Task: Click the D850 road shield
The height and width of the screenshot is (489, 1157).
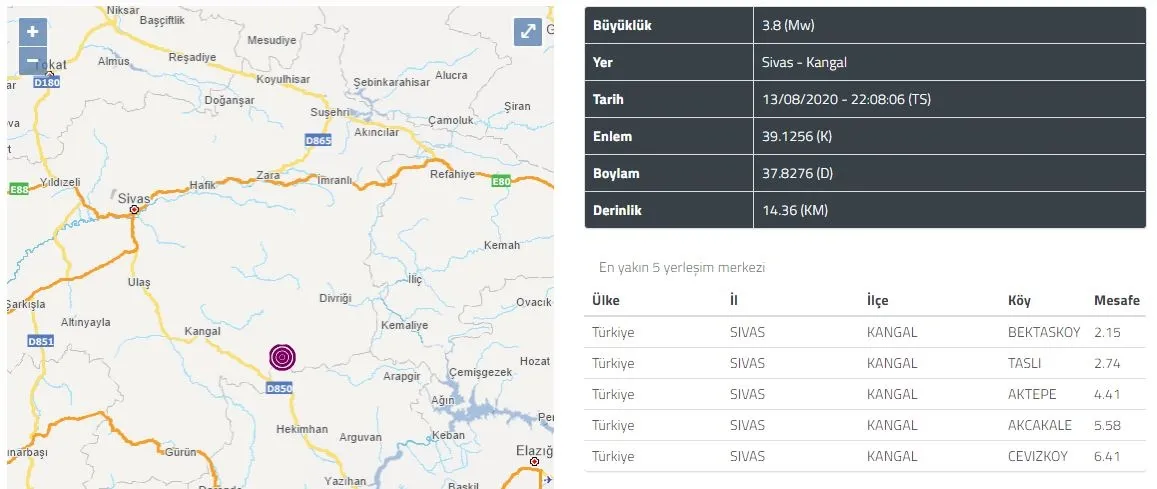Action: [x=279, y=389]
